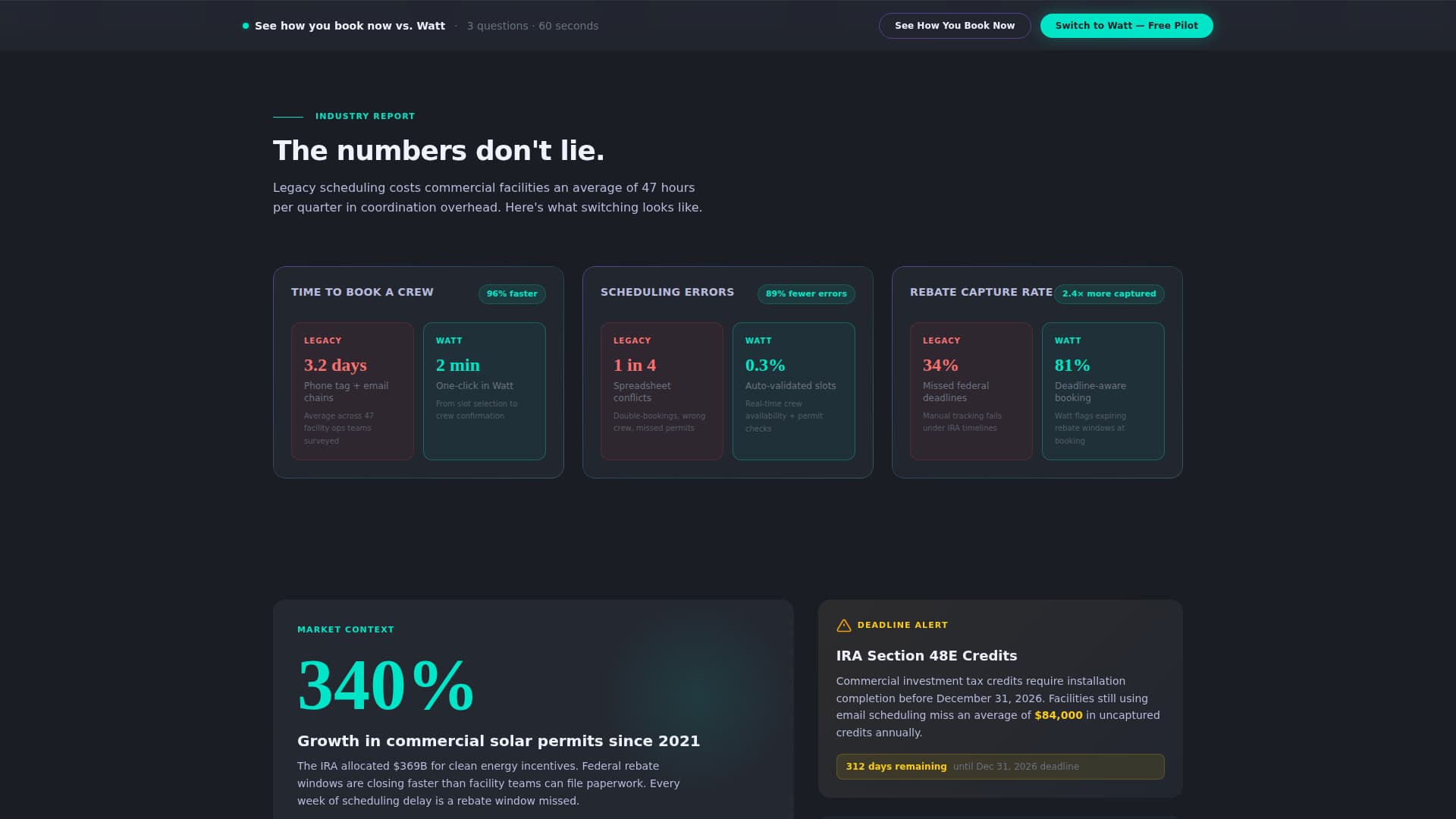Viewport: 1456px width, 819px height.
Task: Click the IRA Section 48E Credits heading
Action: 927,656
